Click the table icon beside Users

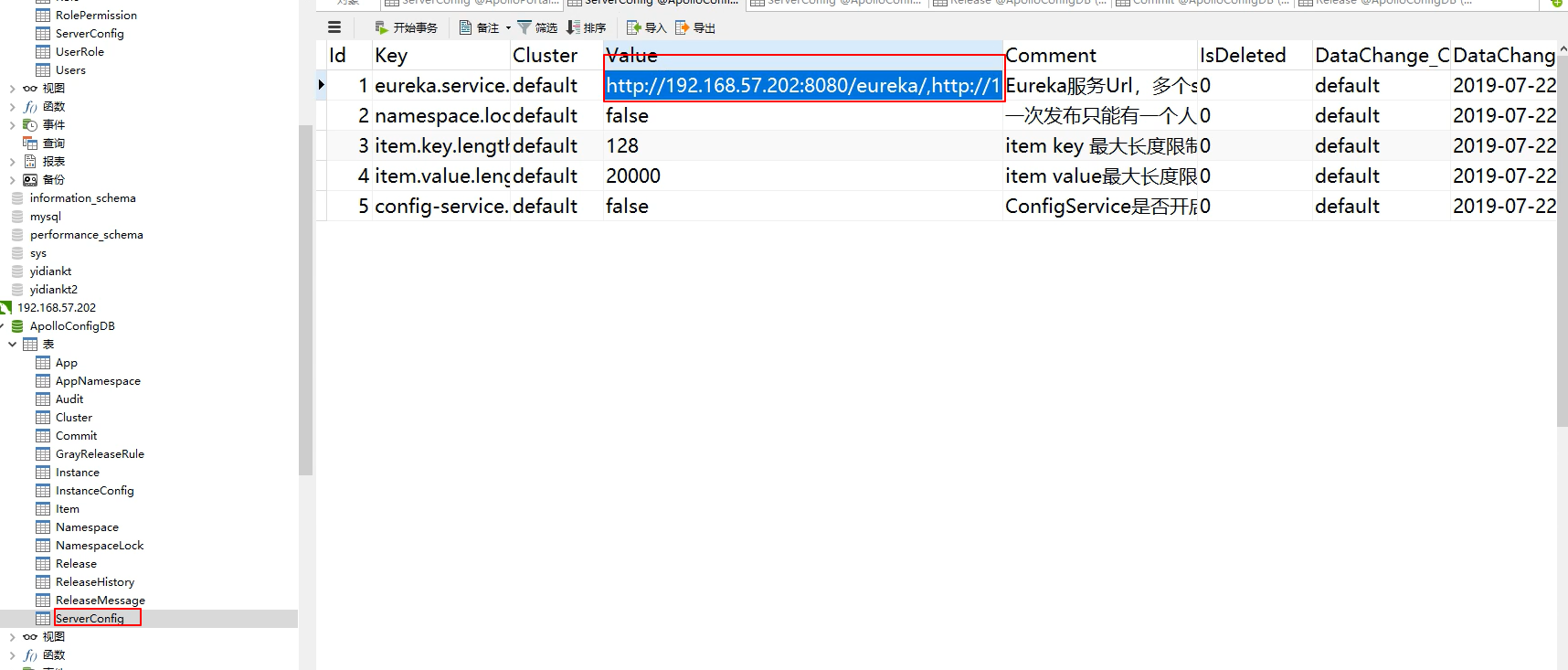coord(43,69)
